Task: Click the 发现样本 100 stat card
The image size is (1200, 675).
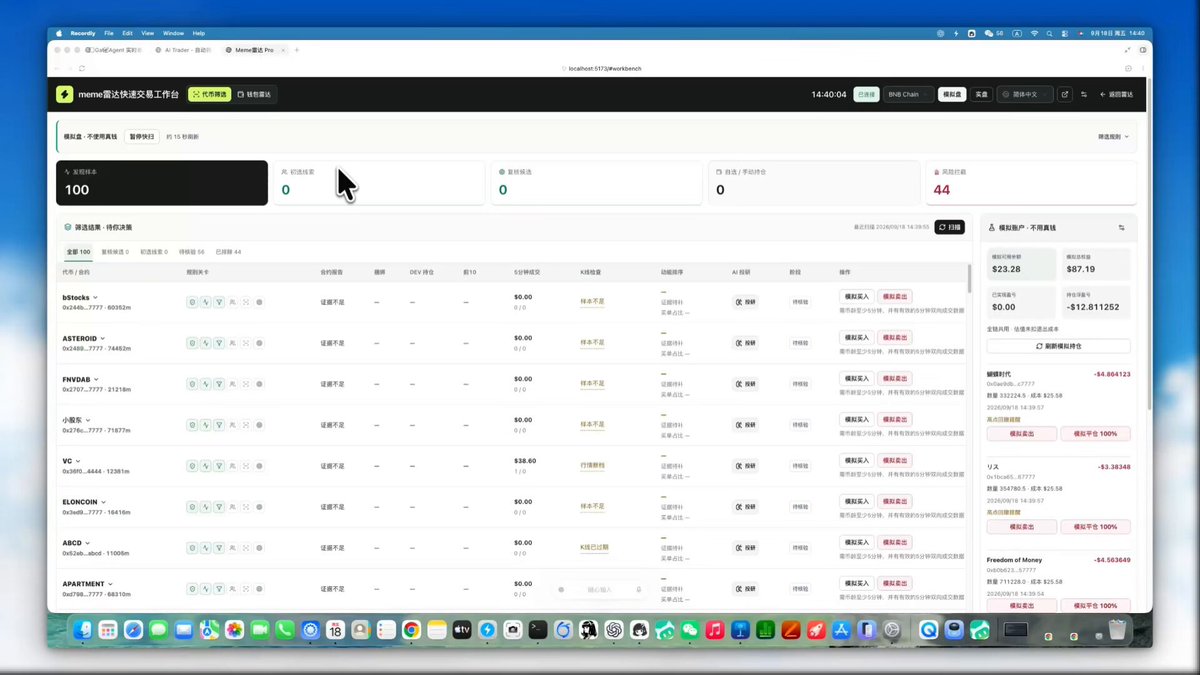Action: [162, 183]
